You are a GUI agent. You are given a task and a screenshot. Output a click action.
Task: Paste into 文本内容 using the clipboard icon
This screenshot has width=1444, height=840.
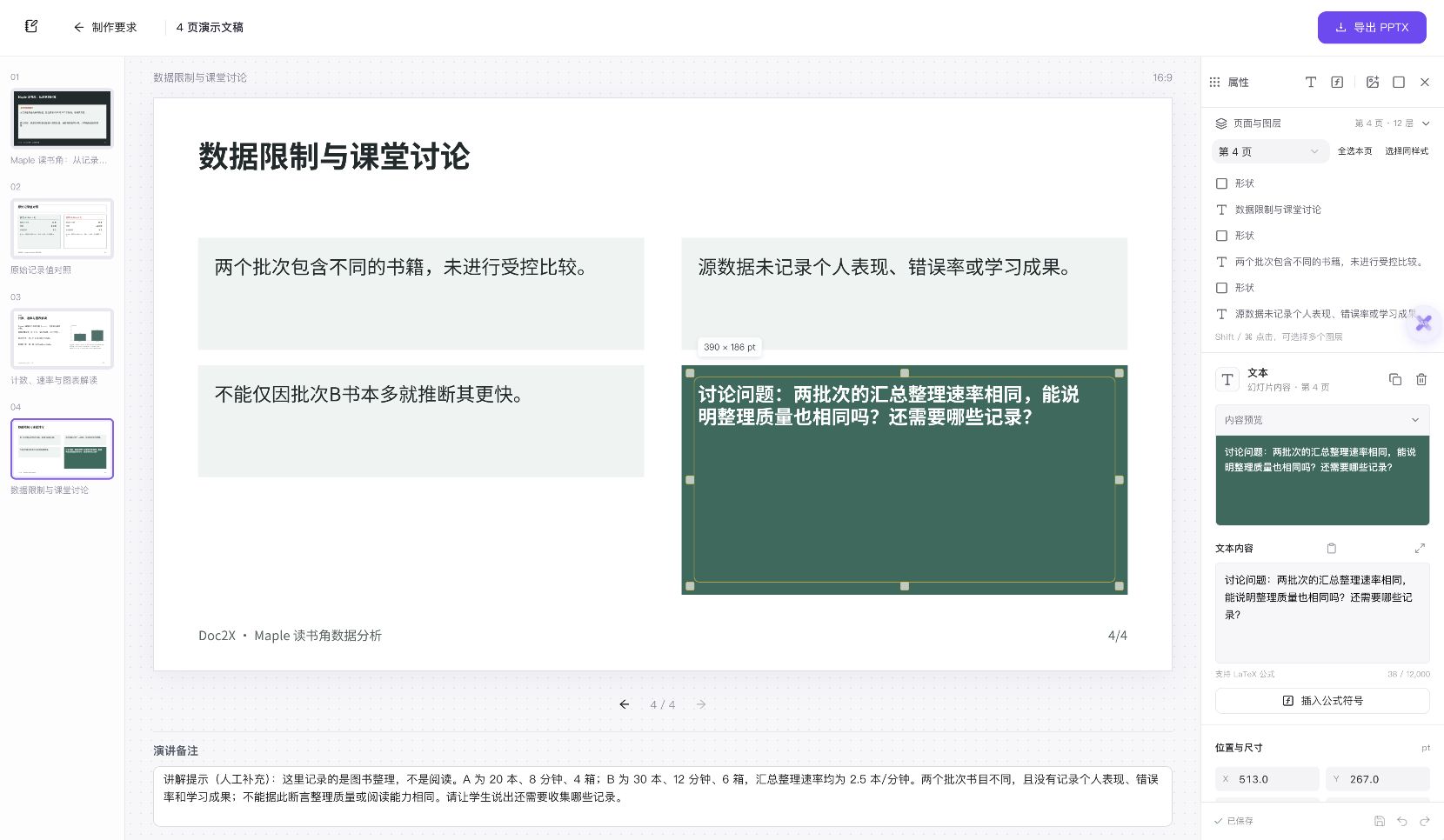pyautogui.click(x=1331, y=548)
